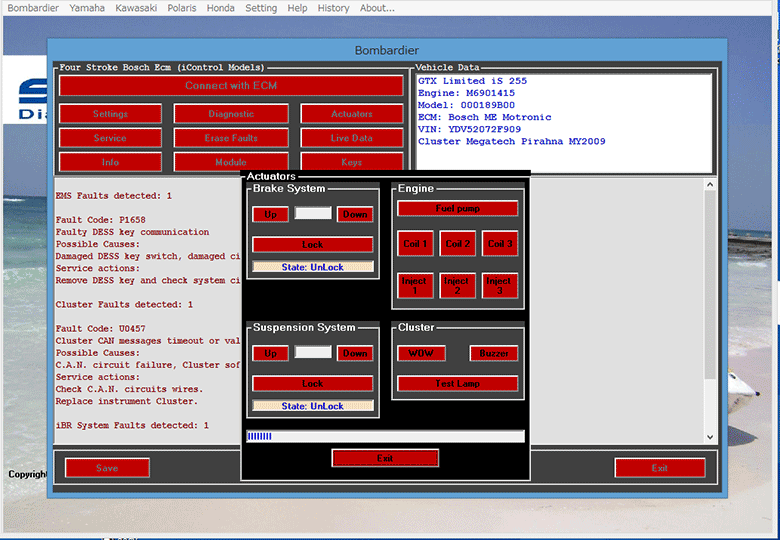Click the Service button
The image size is (780, 540).
tap(110, 138)
